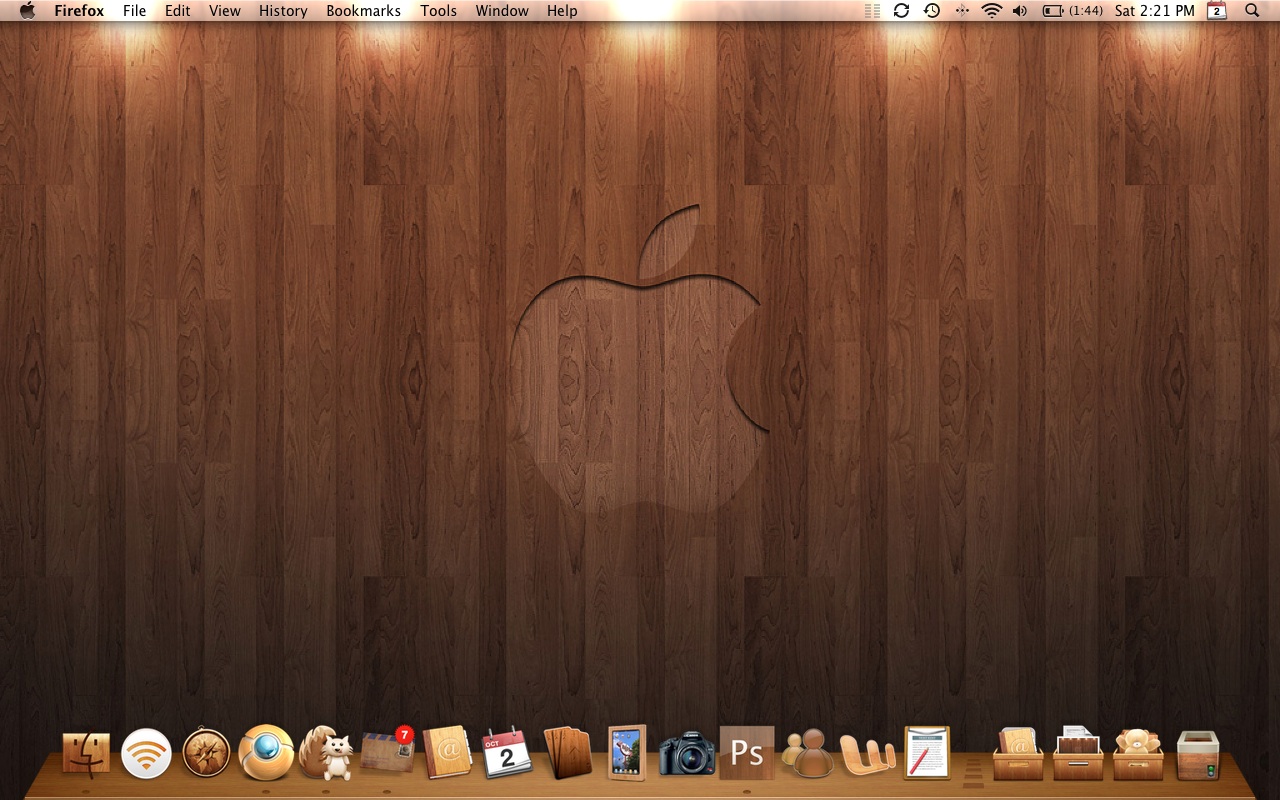The image size is (1280, 800).
Task: Open Mail with 7 unread badge
Action: click(x=388, y=750)
